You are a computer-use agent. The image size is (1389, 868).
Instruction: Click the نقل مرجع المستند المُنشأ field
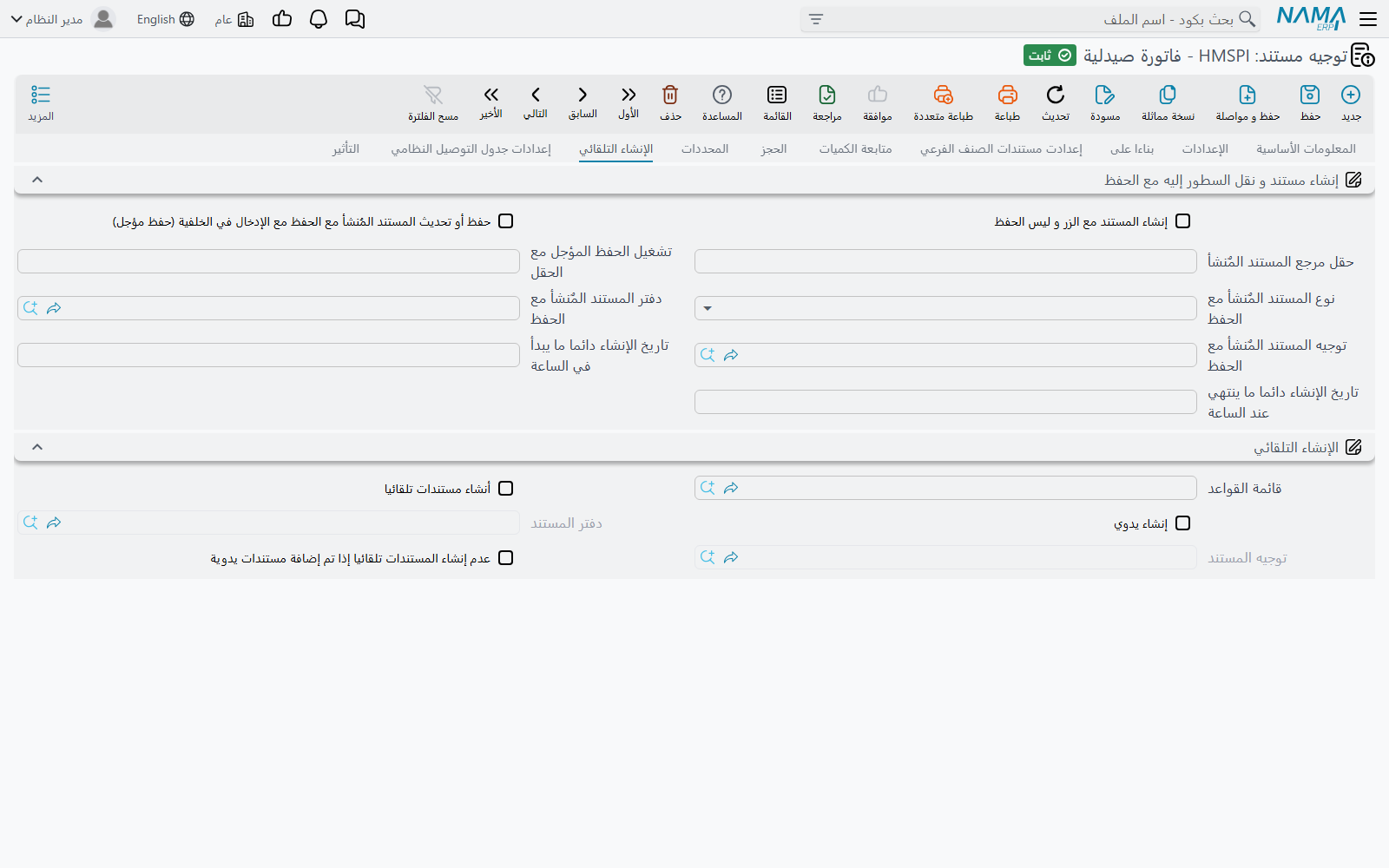(945, 261)
